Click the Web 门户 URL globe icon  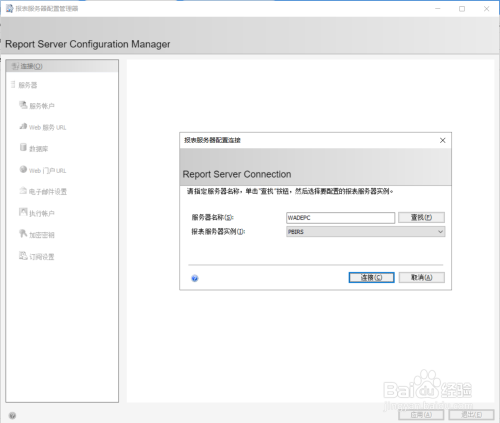tap(23, 169)
